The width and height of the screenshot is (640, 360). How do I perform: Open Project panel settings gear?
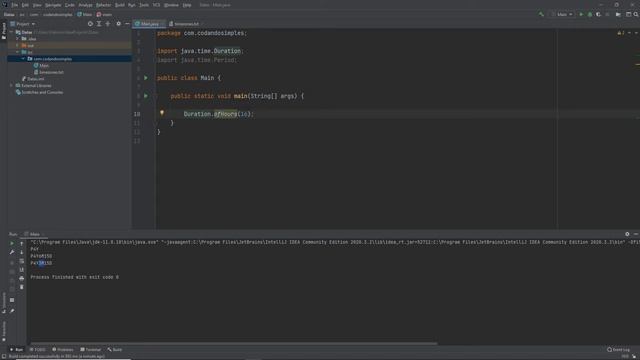tap(118, 24)
